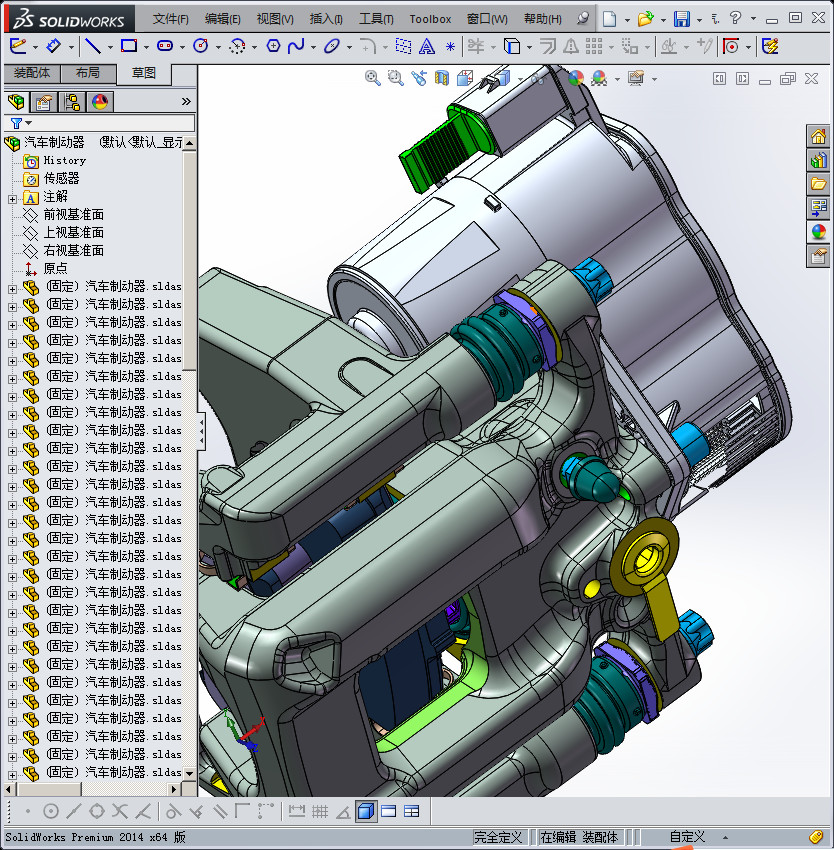
Task: Open the DisplayManager color wheel tab
Action: pos(99,101)
